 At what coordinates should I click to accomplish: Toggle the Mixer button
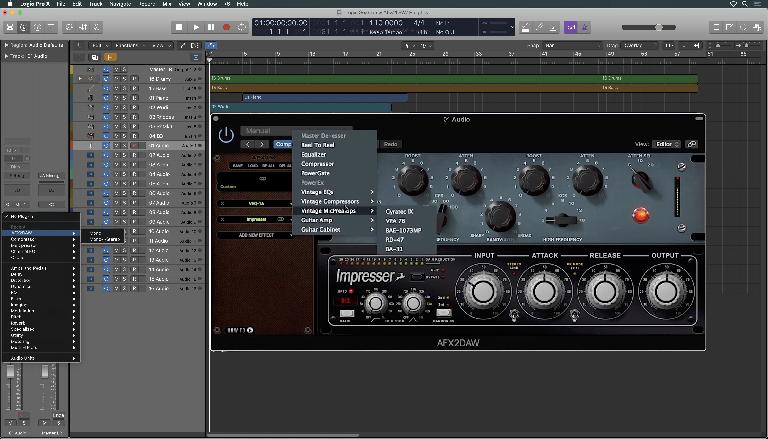[x=83, y=27]
